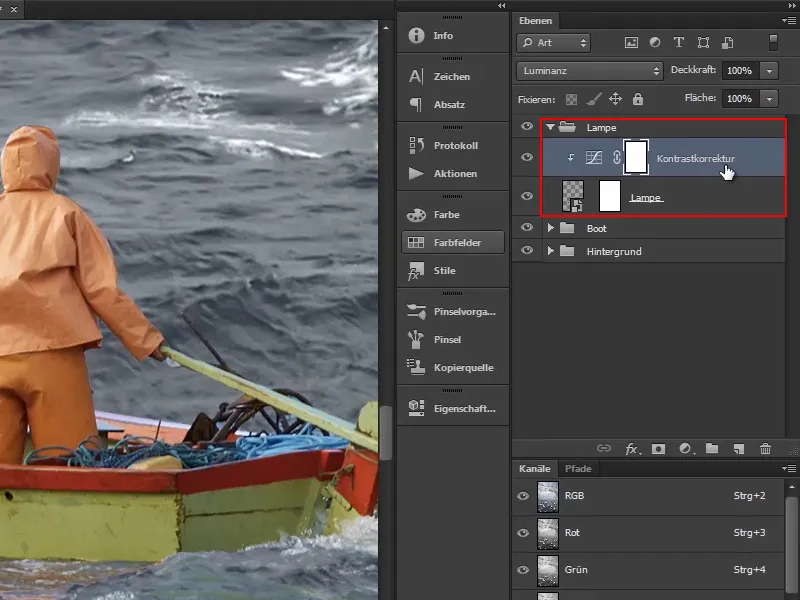
Task: Filter layers by smart object type
Action: point(728,43)
